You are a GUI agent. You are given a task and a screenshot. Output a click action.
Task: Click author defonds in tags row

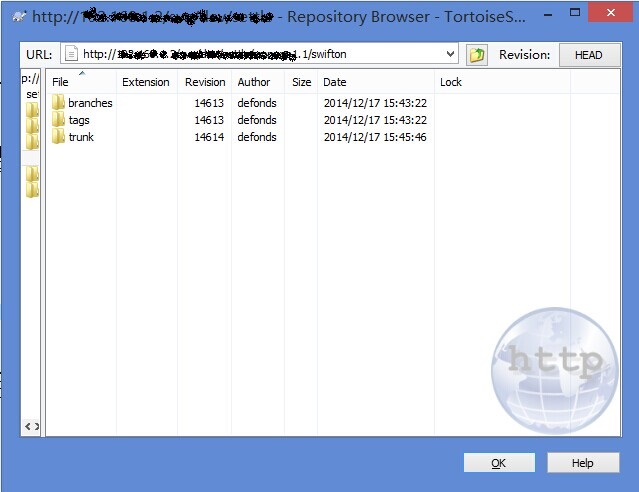(257, 120)
